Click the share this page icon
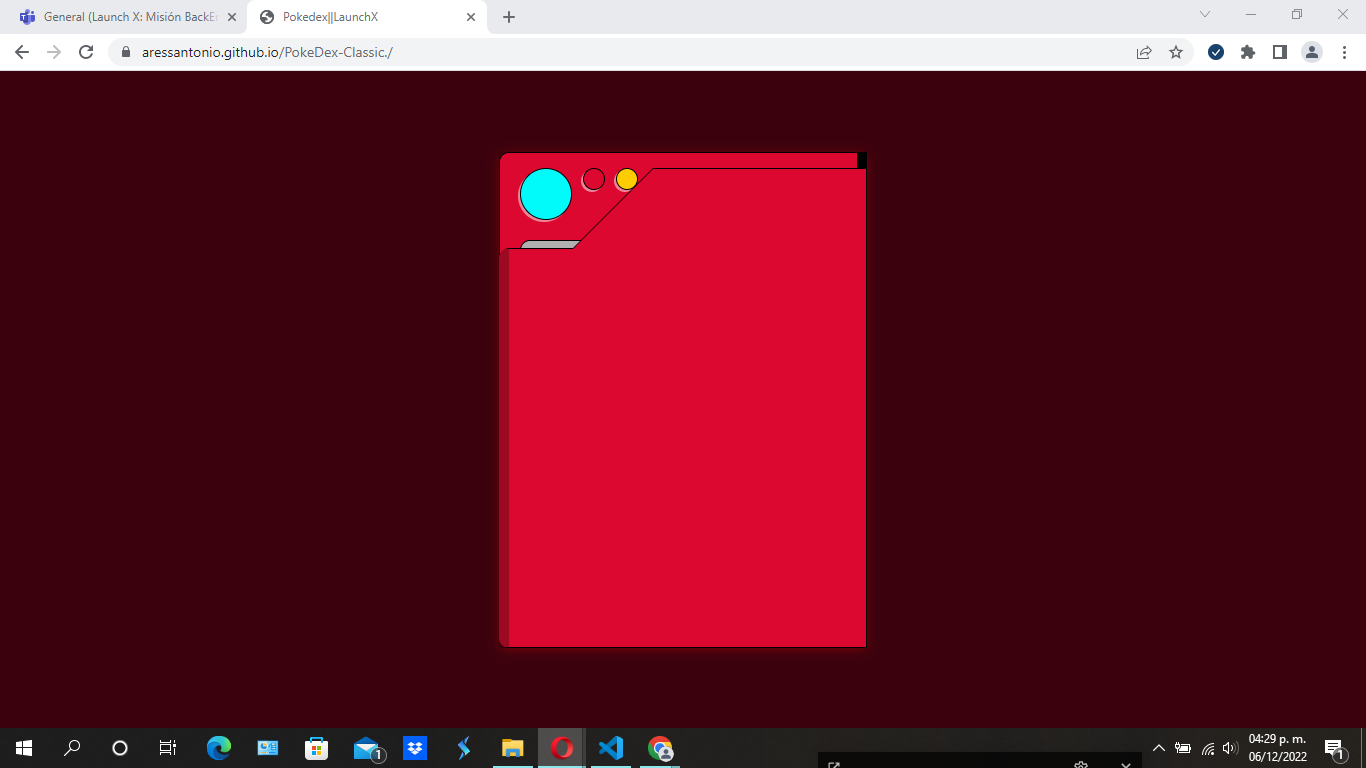 [x=1142, y=52]
